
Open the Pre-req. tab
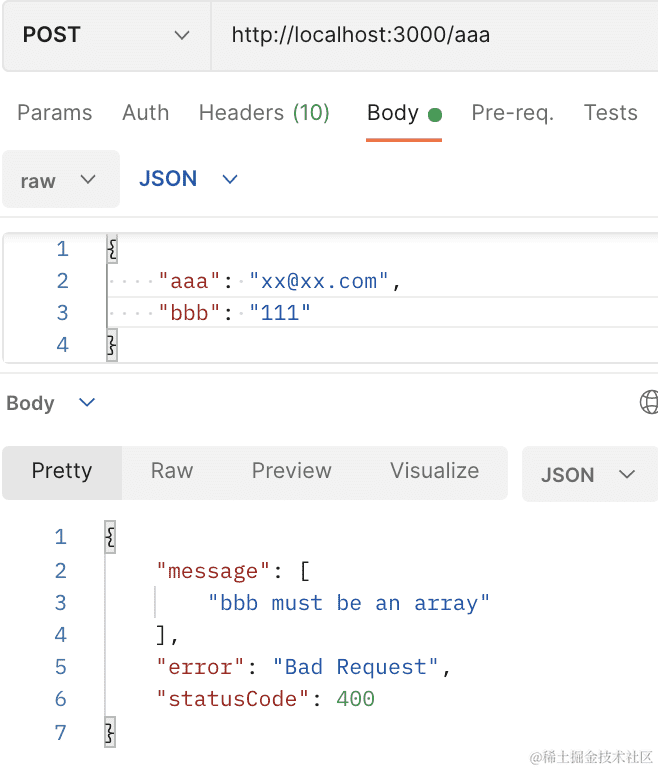point(512,113)
